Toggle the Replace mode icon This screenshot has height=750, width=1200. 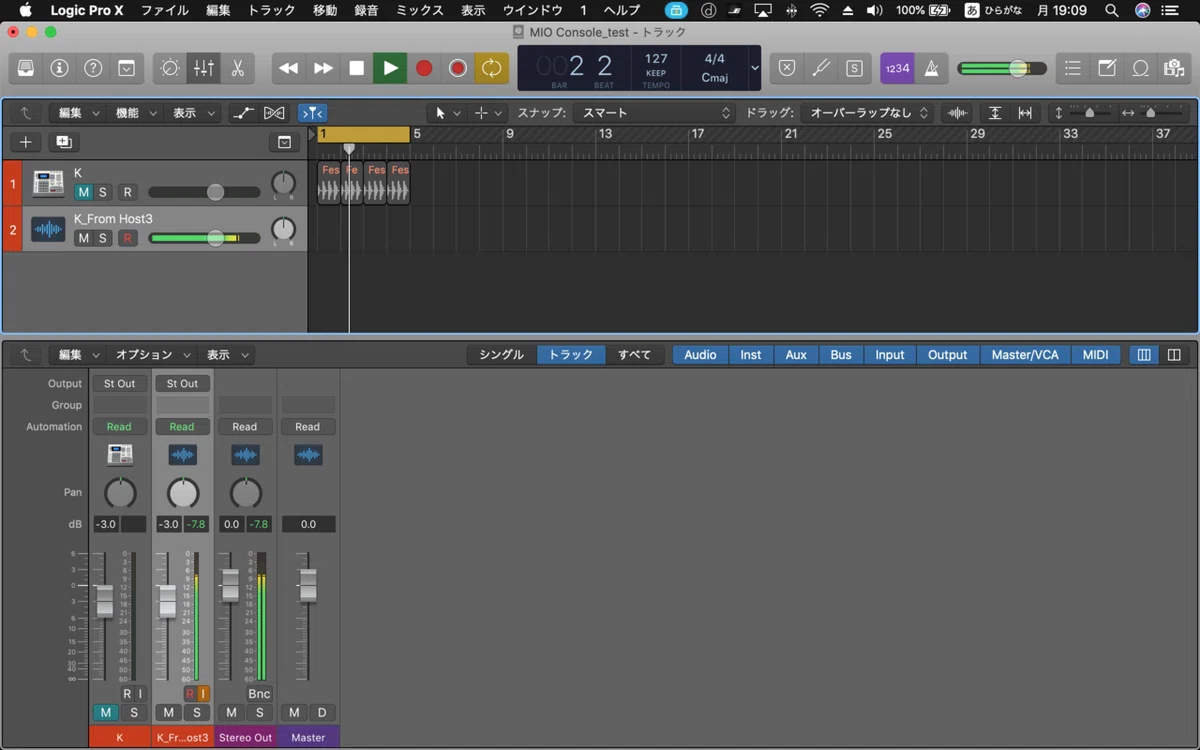(787, 68)
